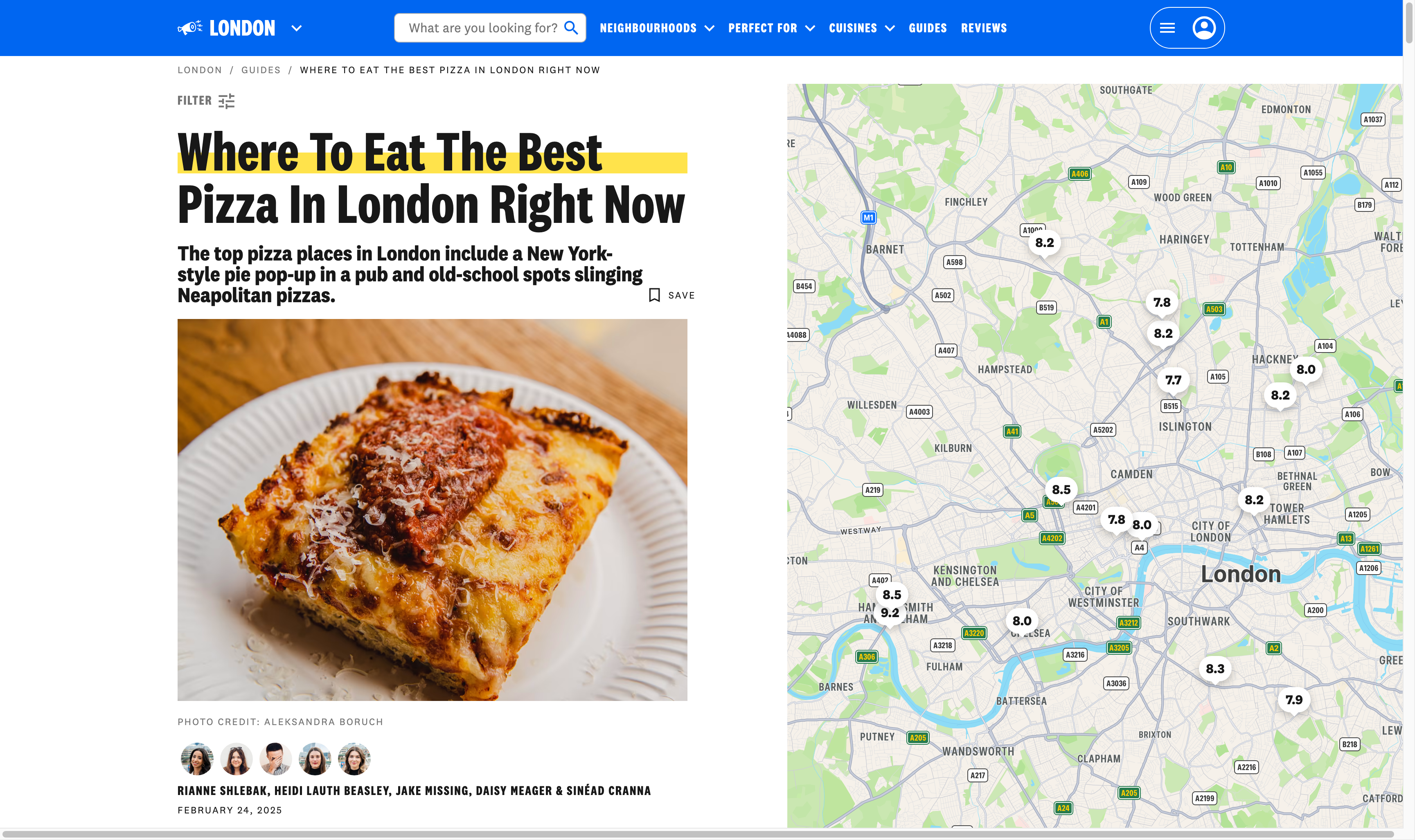This screenshot has width=1415, height=840.
Task: Click the search magnifier icon
Action: (x=571, y=28)
